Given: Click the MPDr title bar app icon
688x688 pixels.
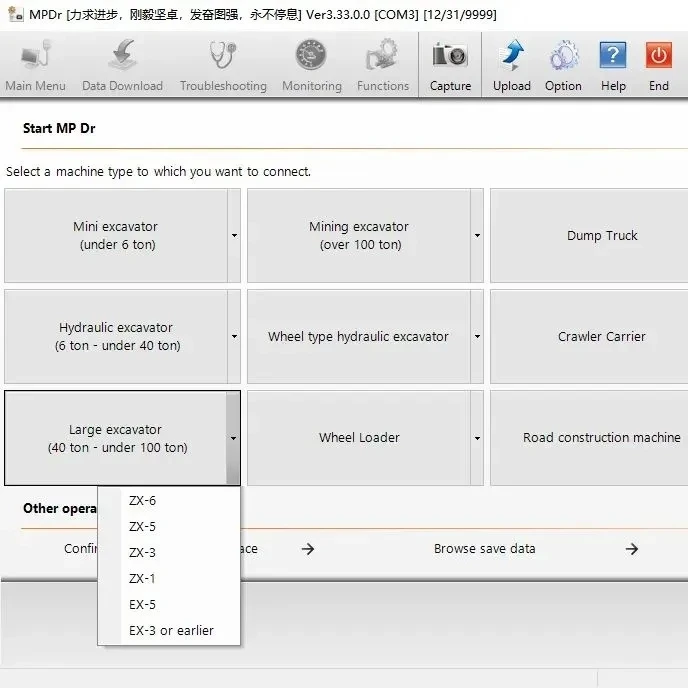Looking at the screenshot, I should (x=15, y=14).
